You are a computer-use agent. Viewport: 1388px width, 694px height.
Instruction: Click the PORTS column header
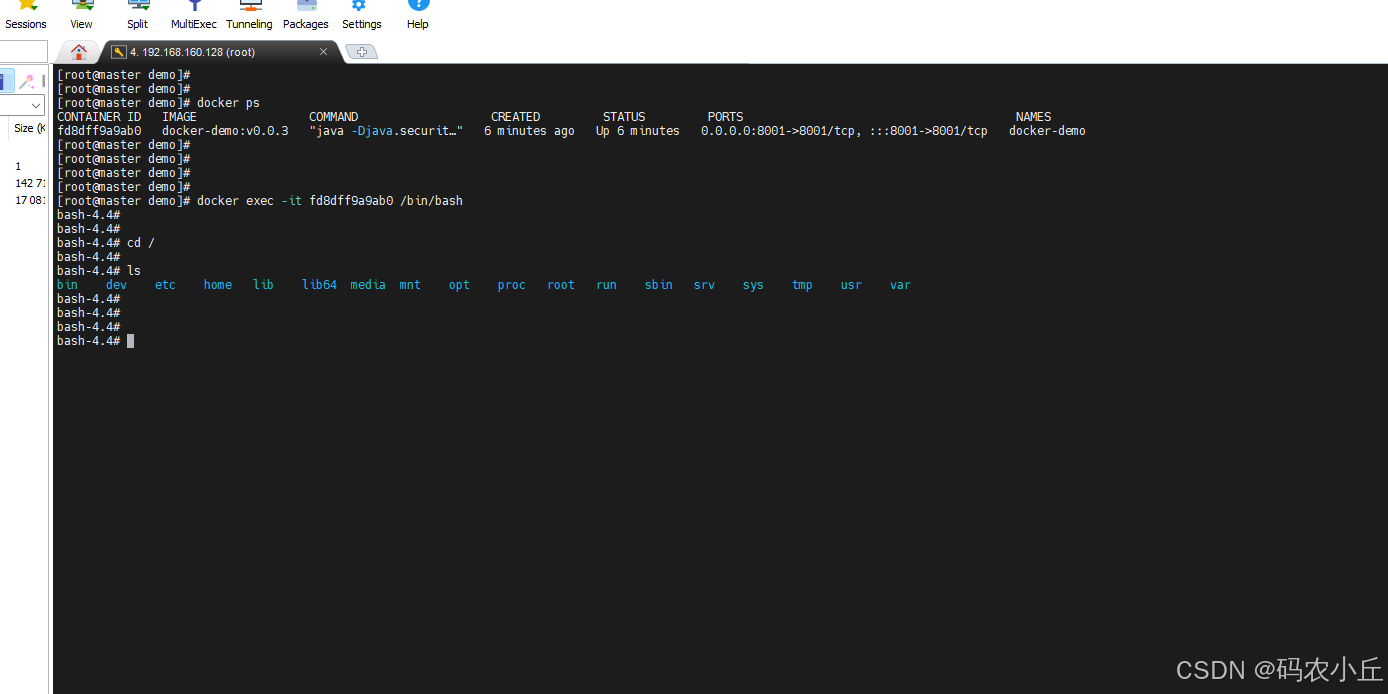coord(726,117)
